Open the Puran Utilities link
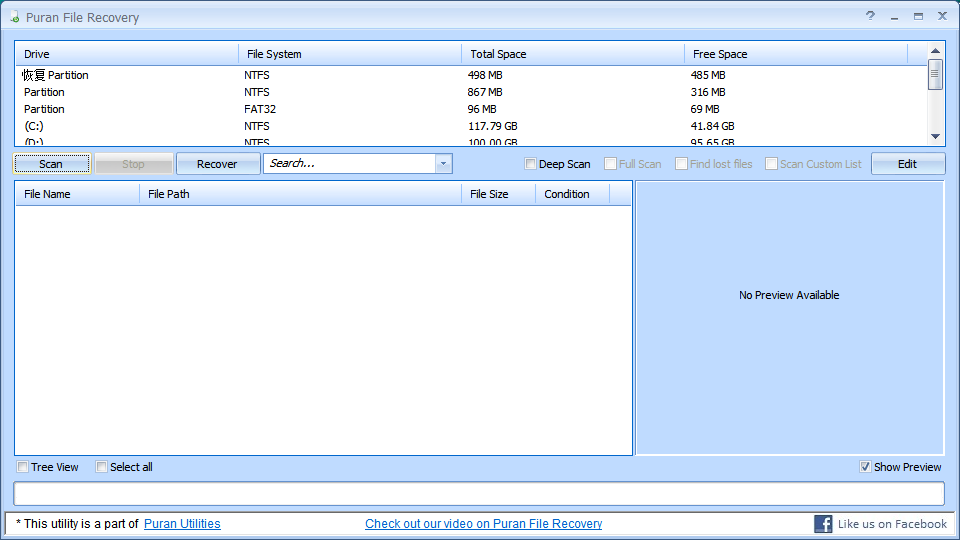 (182, 523)
